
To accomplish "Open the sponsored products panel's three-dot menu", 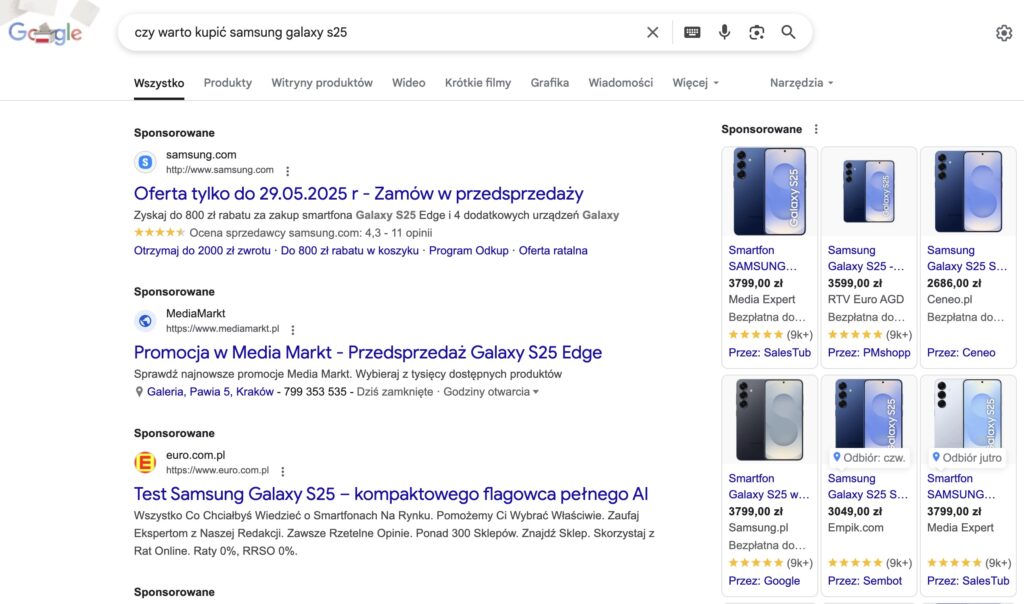I will 816,129.
